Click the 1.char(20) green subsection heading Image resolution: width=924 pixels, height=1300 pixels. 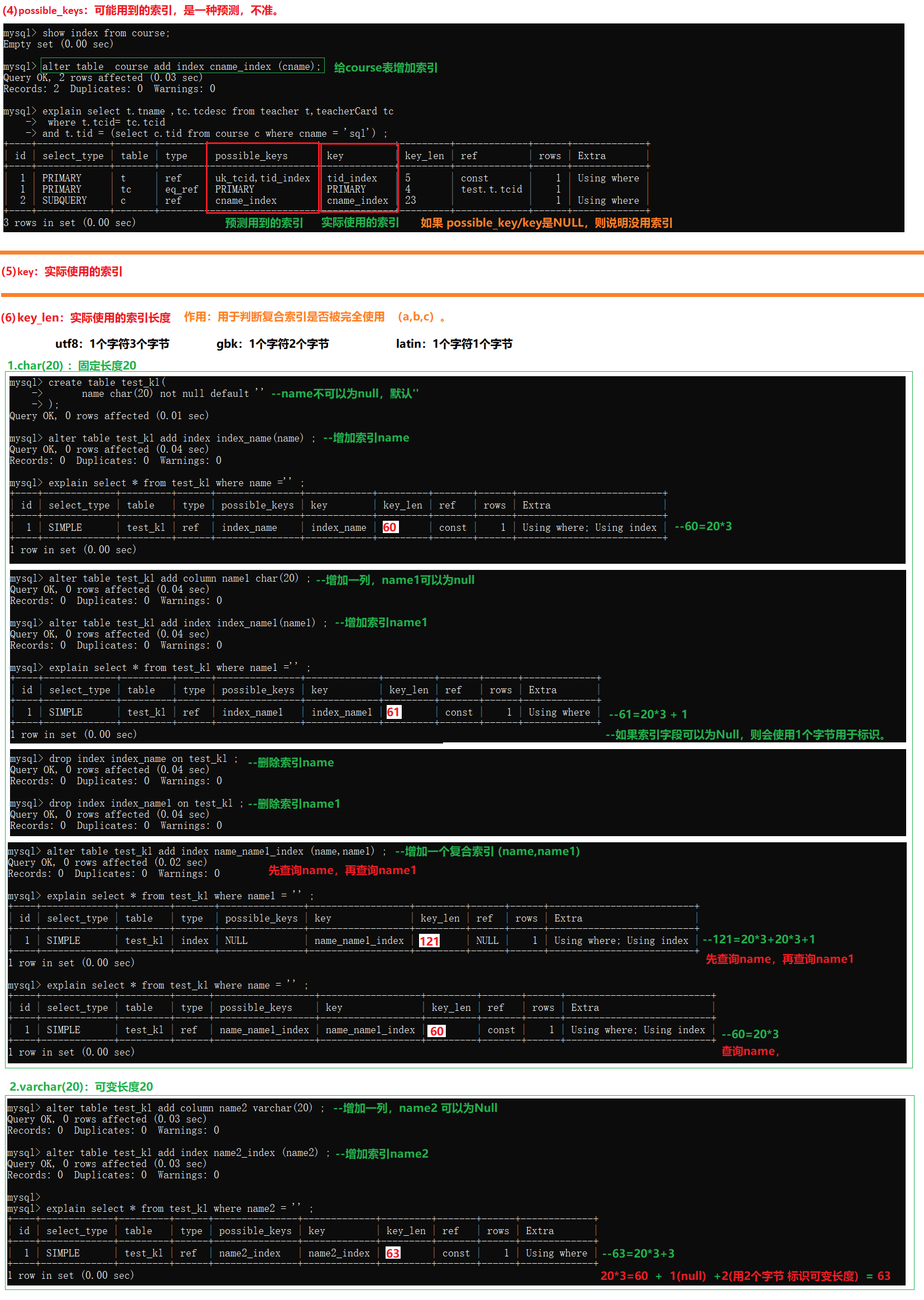pos(71,366)
